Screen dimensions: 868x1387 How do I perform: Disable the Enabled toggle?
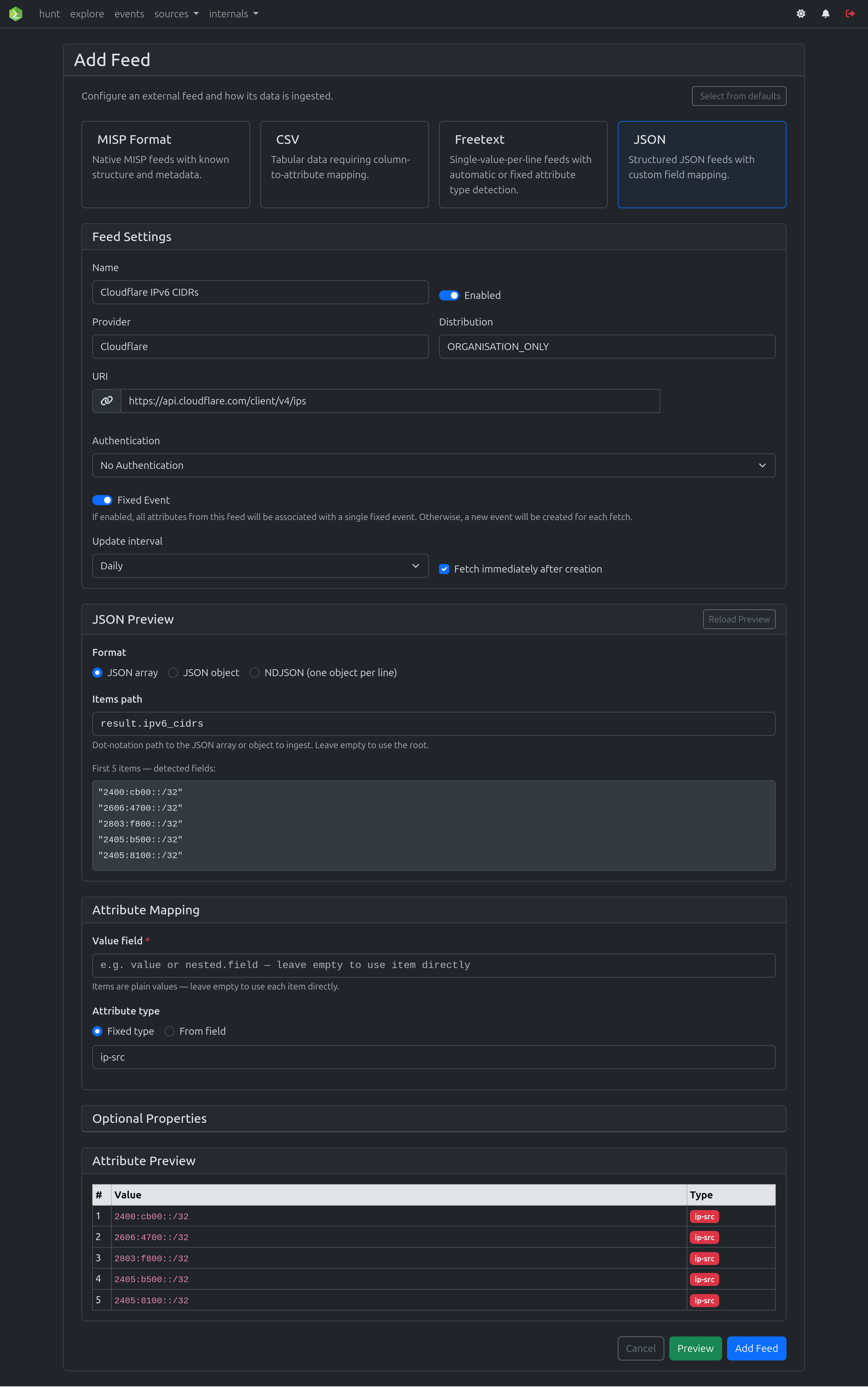[x=449, y=295]
